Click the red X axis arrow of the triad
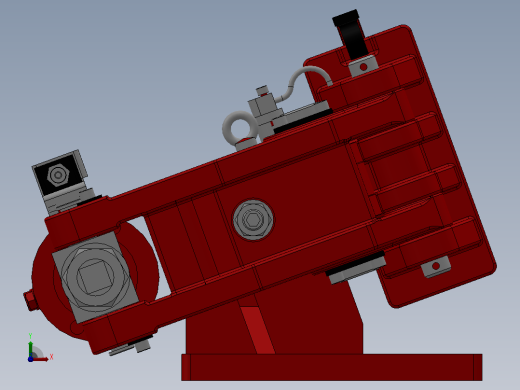520x390 pixels. pyautogui.click(x=41, y=359)
